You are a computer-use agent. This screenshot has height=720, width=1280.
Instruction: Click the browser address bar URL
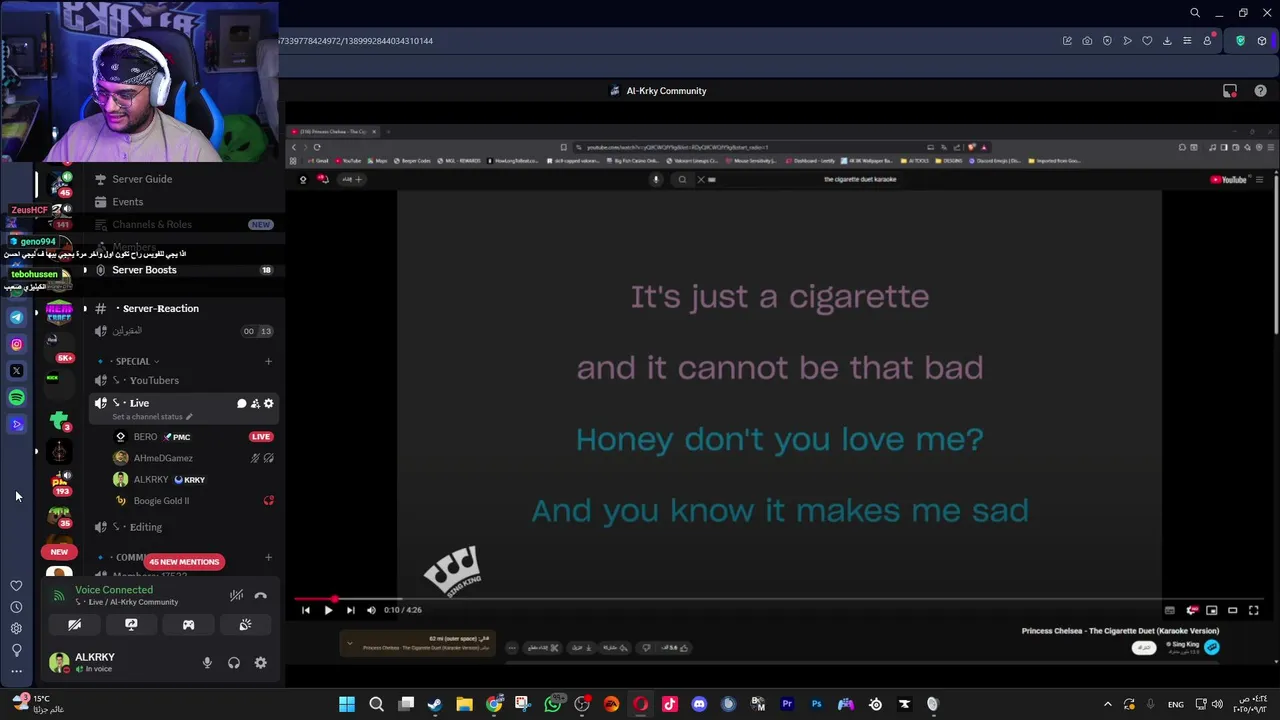click(357, 41)
